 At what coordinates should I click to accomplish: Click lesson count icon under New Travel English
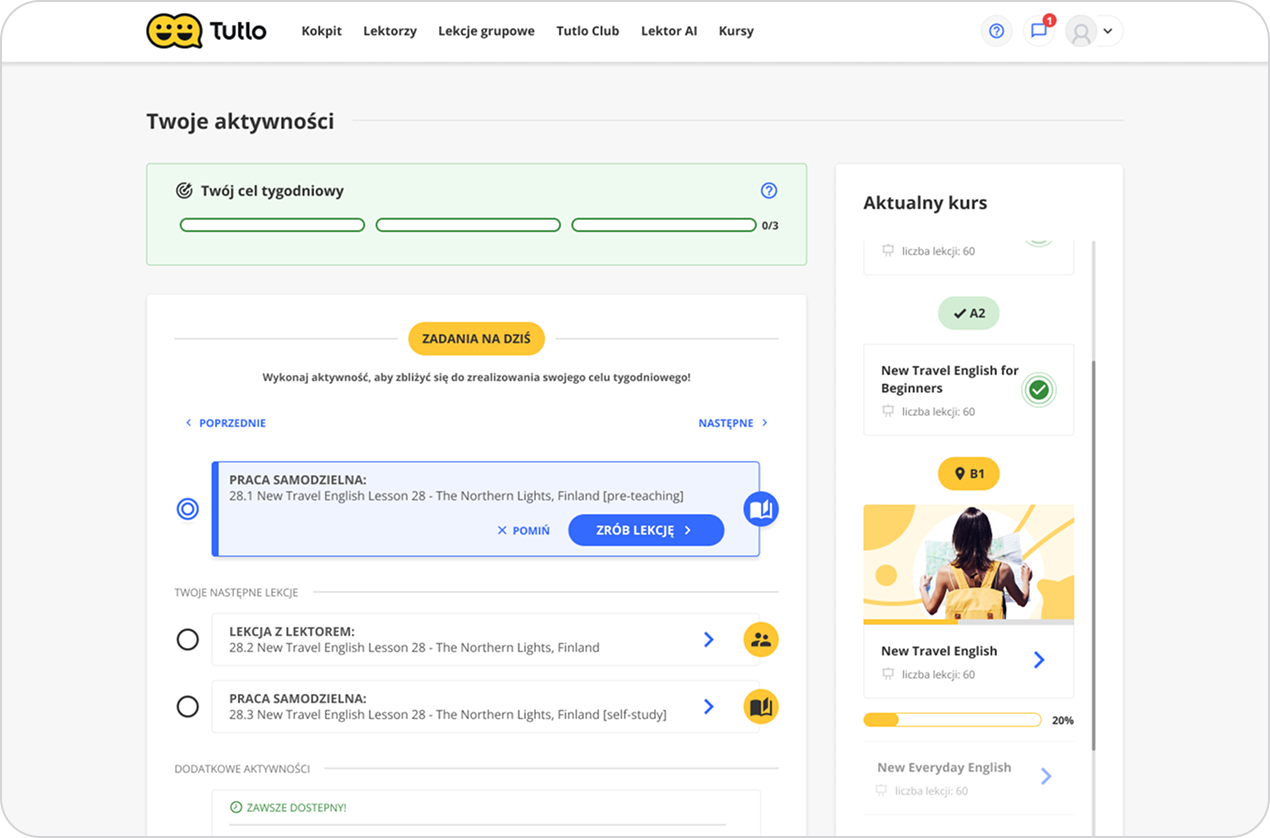click(887, 674)
